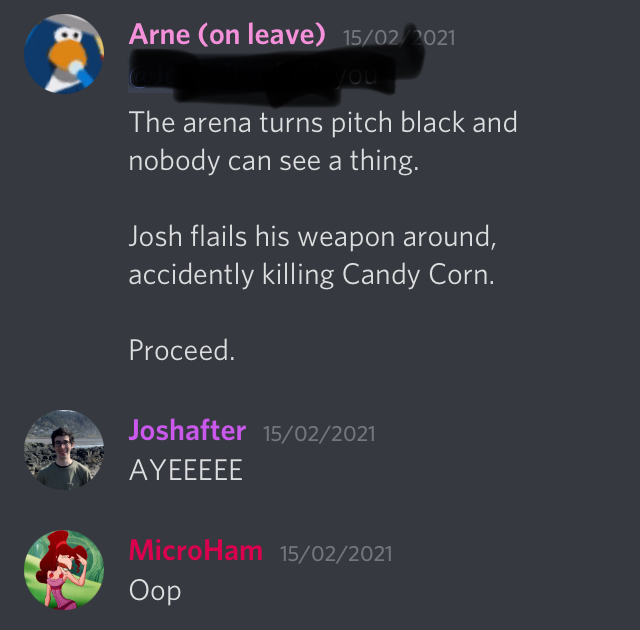Click the line 'nobody can see a thing.'
The width and height of the screenshot is (640, 630).
click(x=274, y=162)
